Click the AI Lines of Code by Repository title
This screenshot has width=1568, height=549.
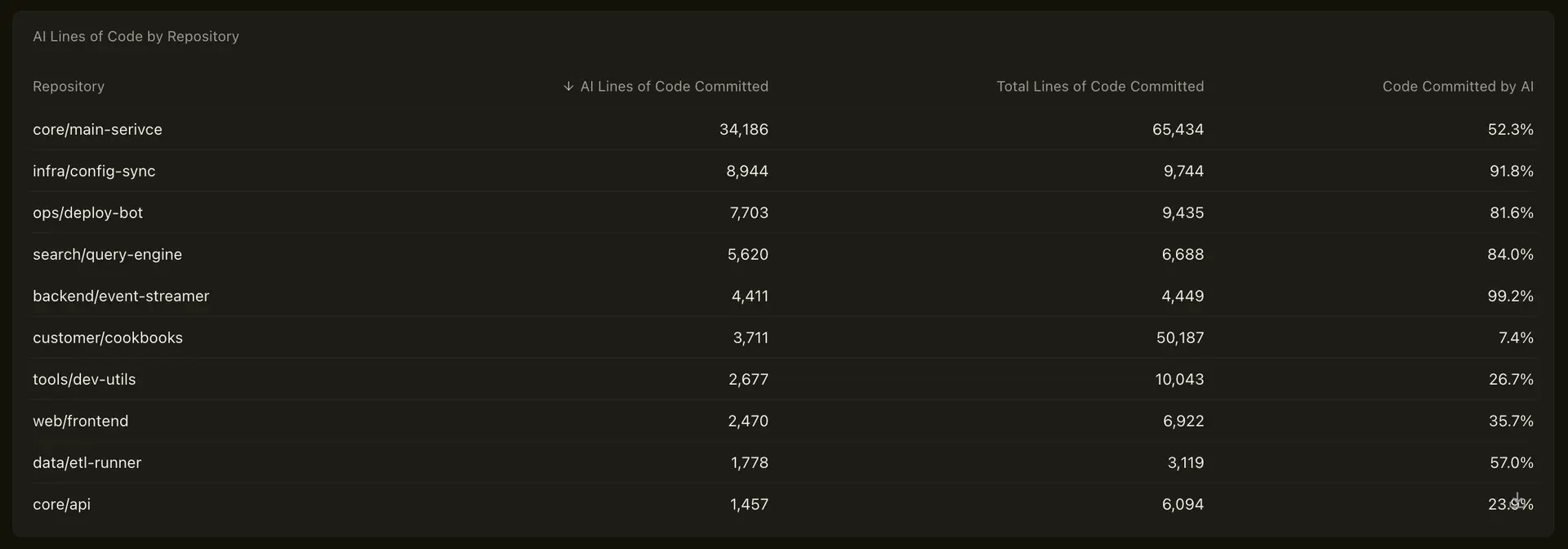point(136,37)
